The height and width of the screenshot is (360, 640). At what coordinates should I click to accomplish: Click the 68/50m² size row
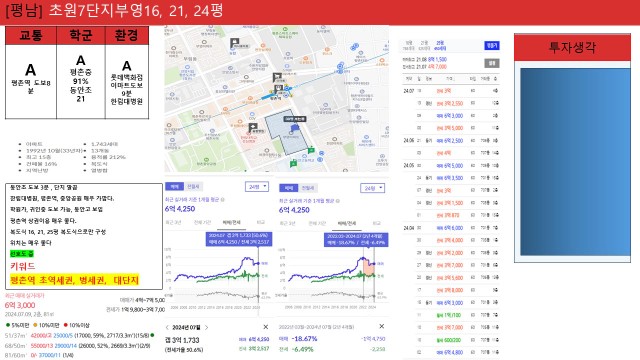coord(78,346)
